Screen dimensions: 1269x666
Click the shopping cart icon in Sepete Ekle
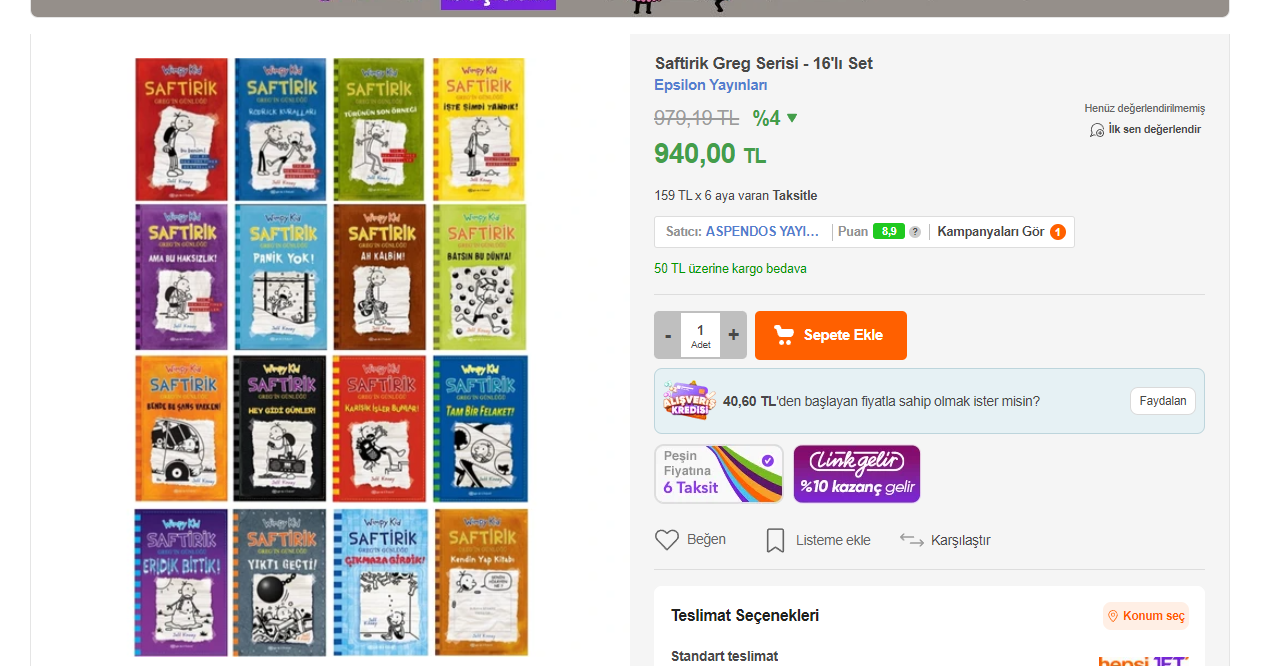784,335
